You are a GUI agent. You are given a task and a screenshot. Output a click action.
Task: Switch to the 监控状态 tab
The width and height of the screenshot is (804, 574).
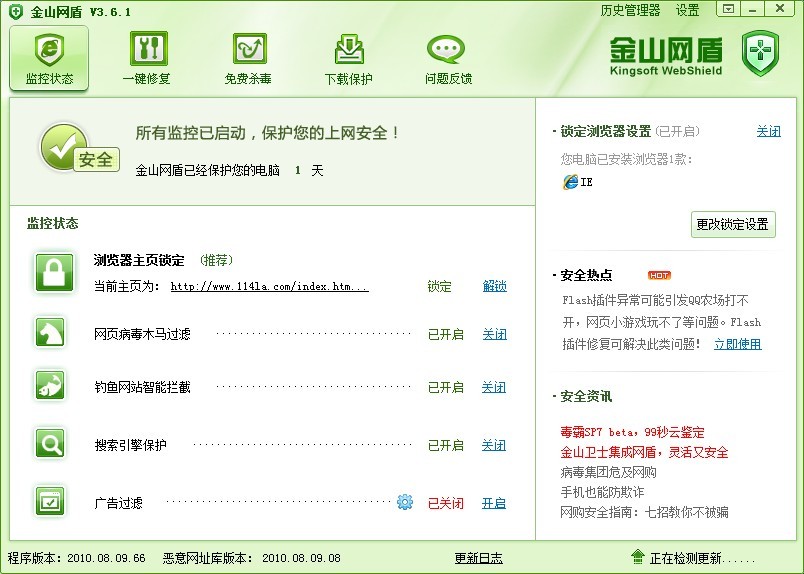point(49,57)
